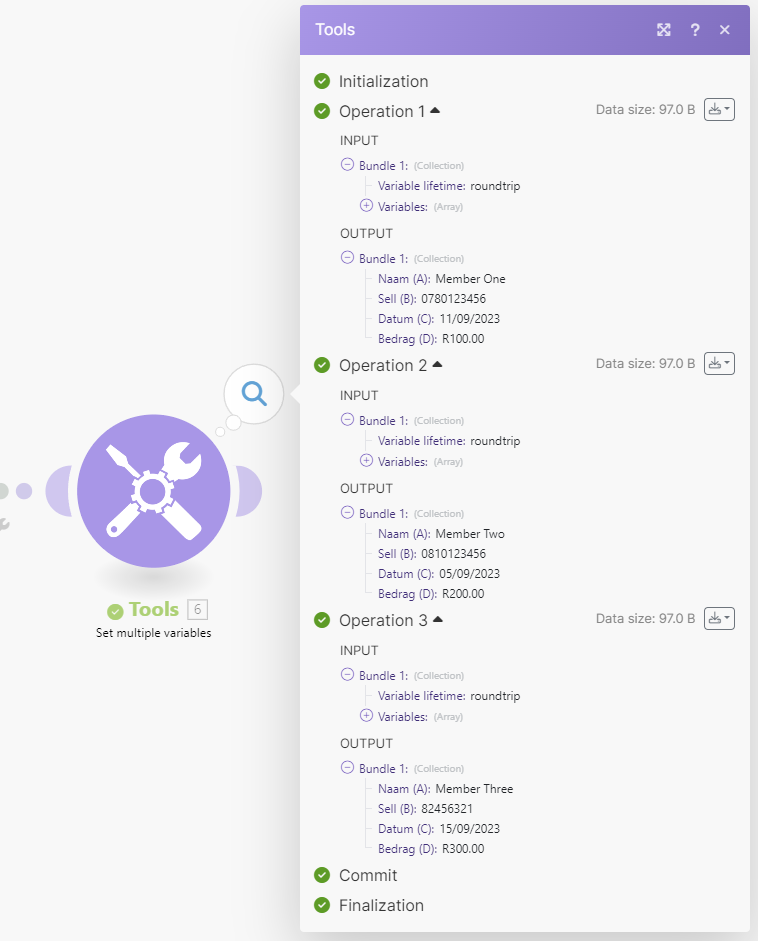Collapse Bundle 1 in Operation 3 input
The width and height of the screenshot is (758, 941).
tap(347, 675)
